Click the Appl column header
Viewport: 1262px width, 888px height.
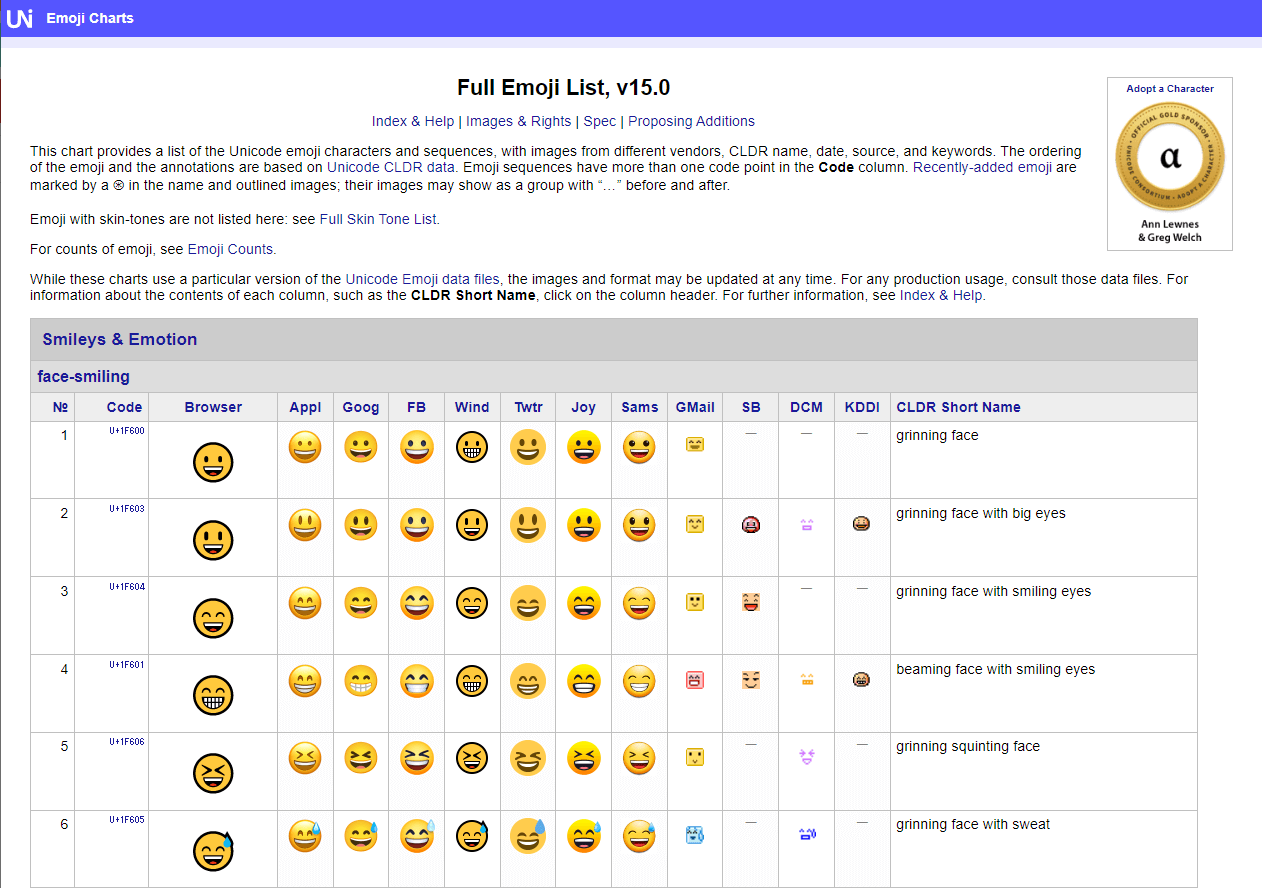pyautogui.click(x=305, y=407)
